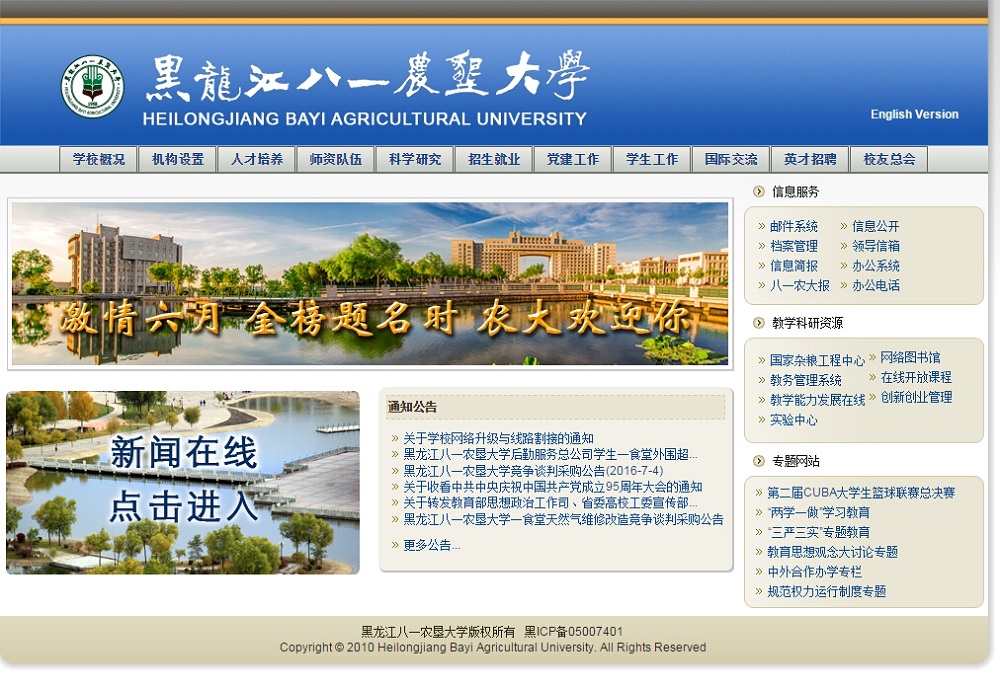Image resolution: width=1000 pixels, height=689 pixels.
Task: Open notice 一食堂天然气维修改造竞争谈判采购公告
Action: 564,519
